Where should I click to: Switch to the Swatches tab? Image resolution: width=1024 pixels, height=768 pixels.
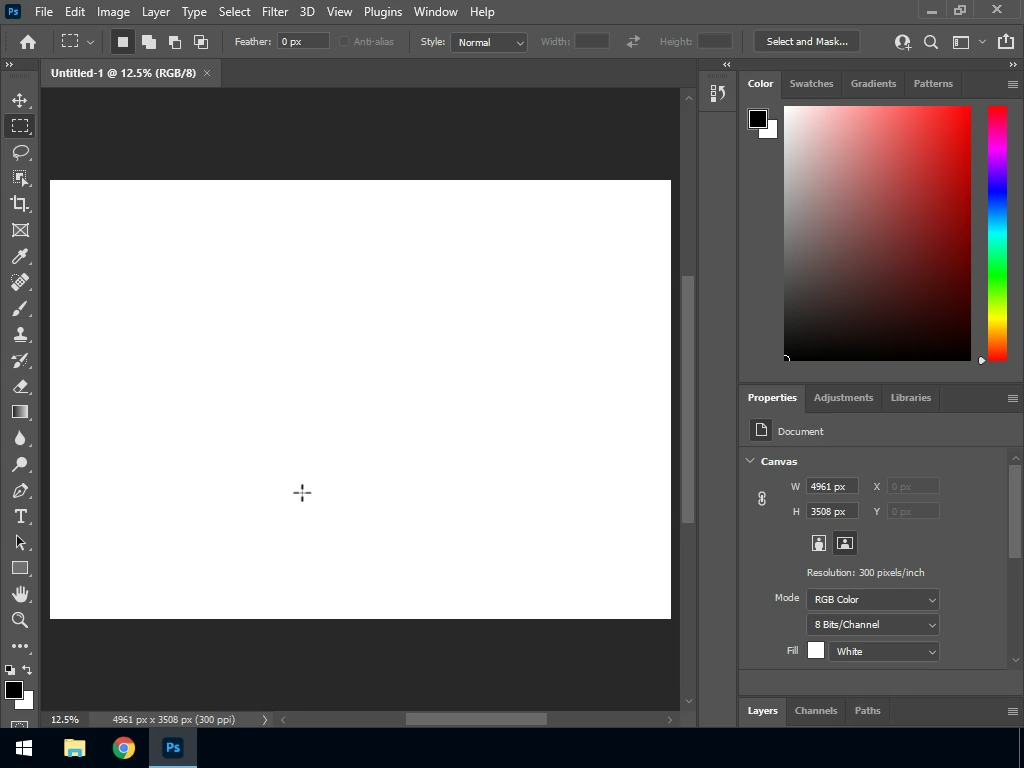tap(811, 84)
